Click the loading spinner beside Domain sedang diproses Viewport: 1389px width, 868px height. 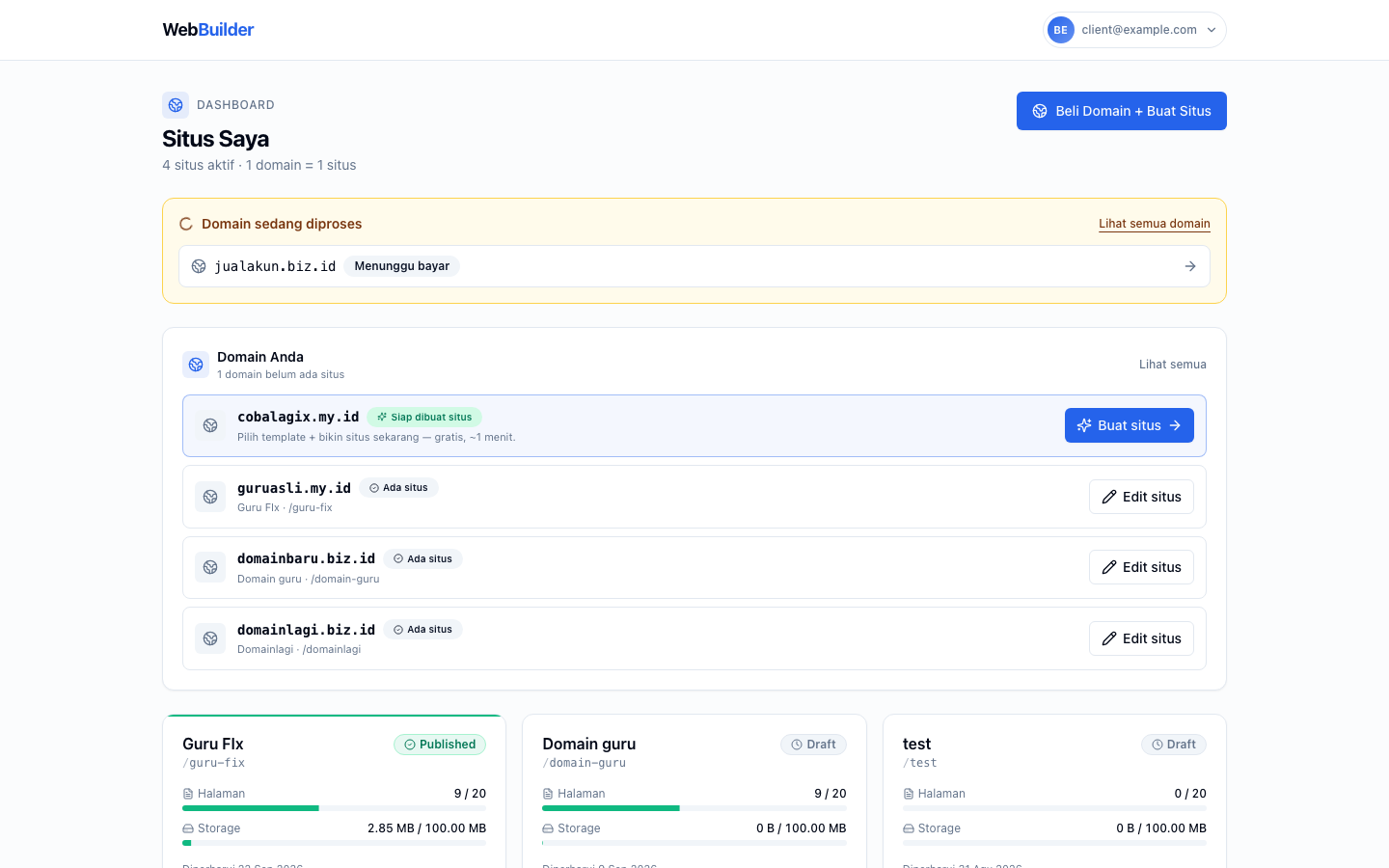pos(186,224)
